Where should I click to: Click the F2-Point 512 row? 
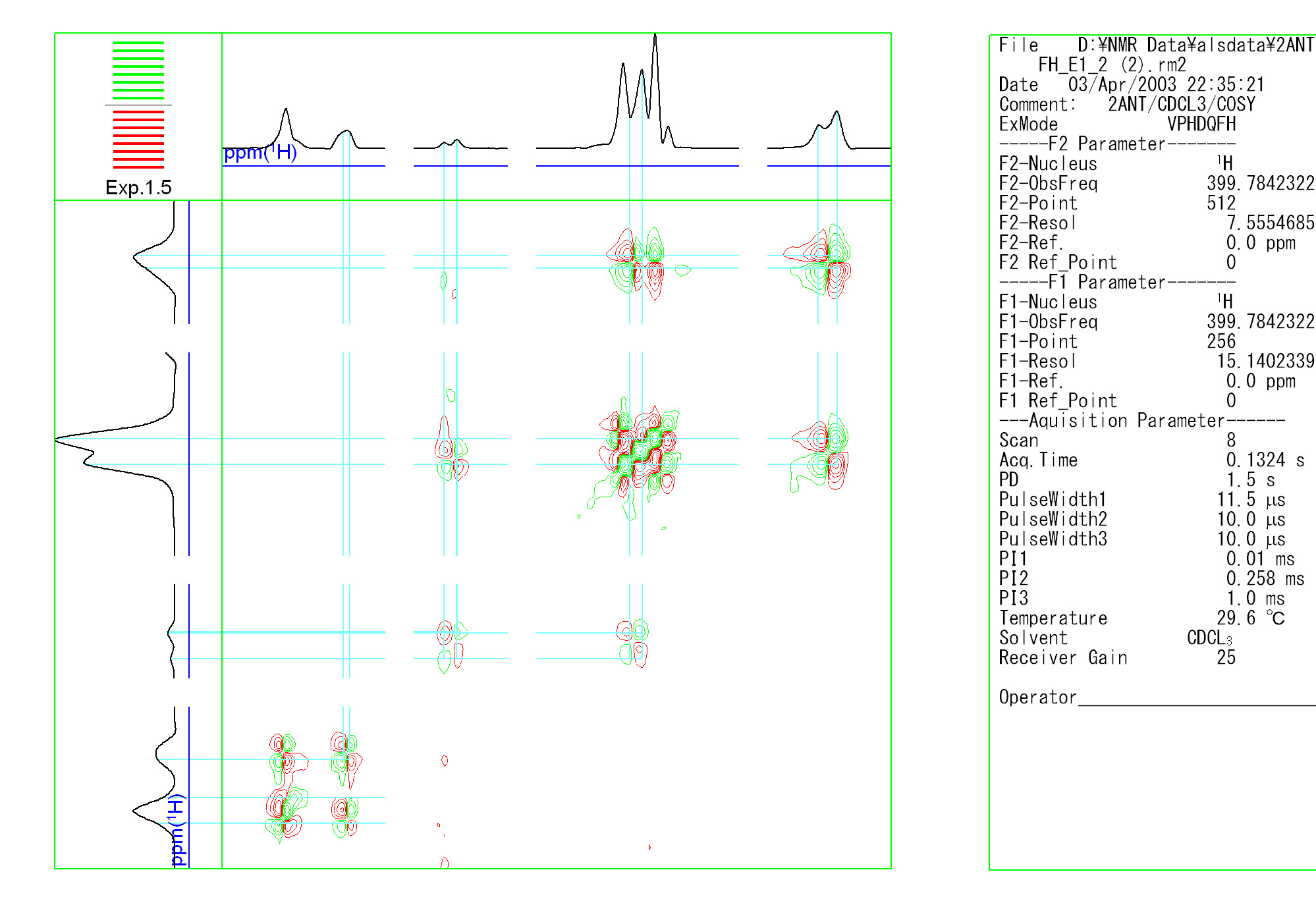[1117, 203]
